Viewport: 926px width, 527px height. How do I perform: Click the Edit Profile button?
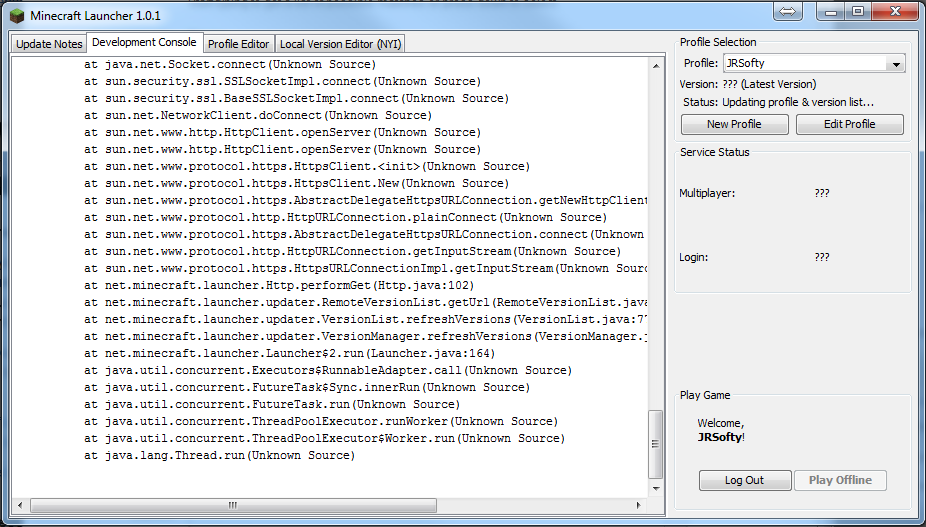coord(849,124)
